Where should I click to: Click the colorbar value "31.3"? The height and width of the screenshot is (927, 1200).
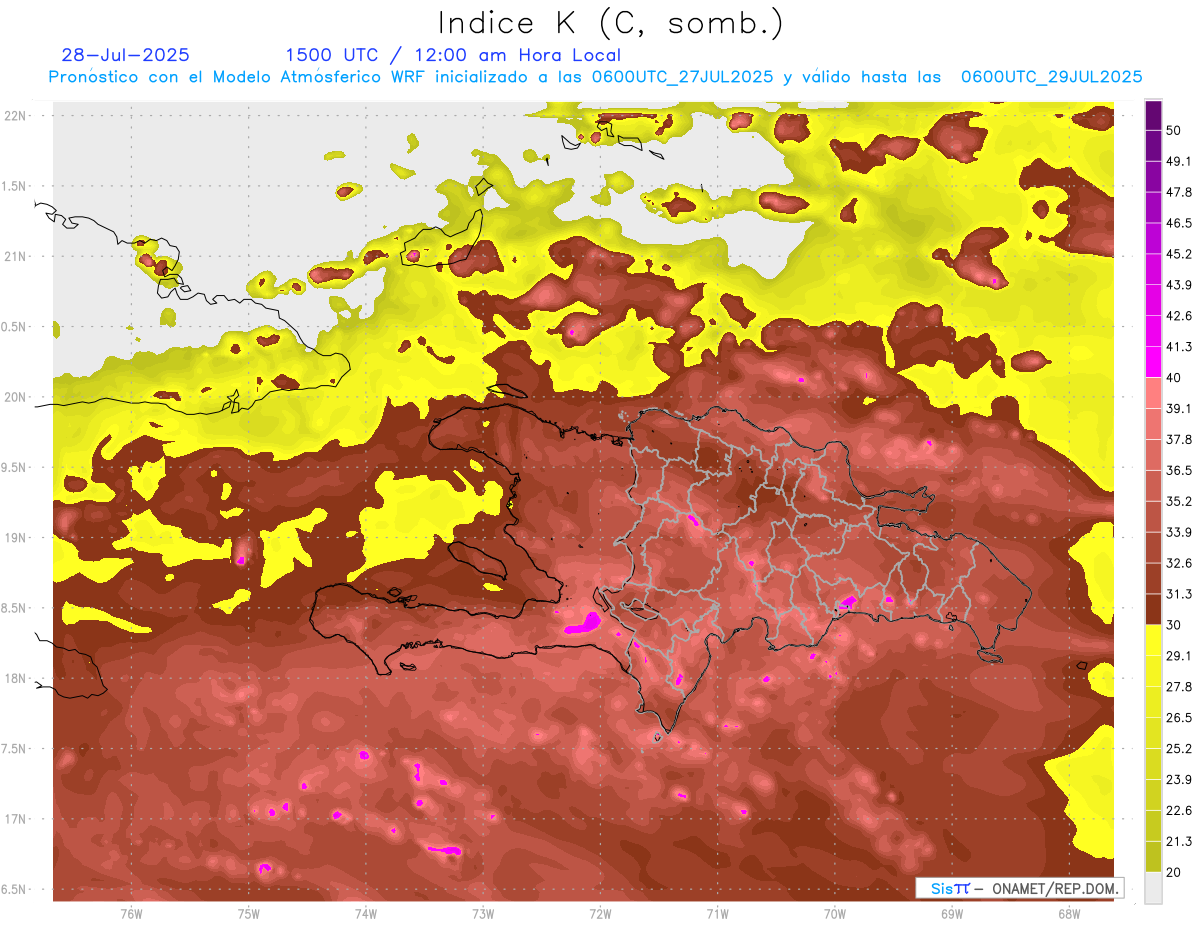1179,594
